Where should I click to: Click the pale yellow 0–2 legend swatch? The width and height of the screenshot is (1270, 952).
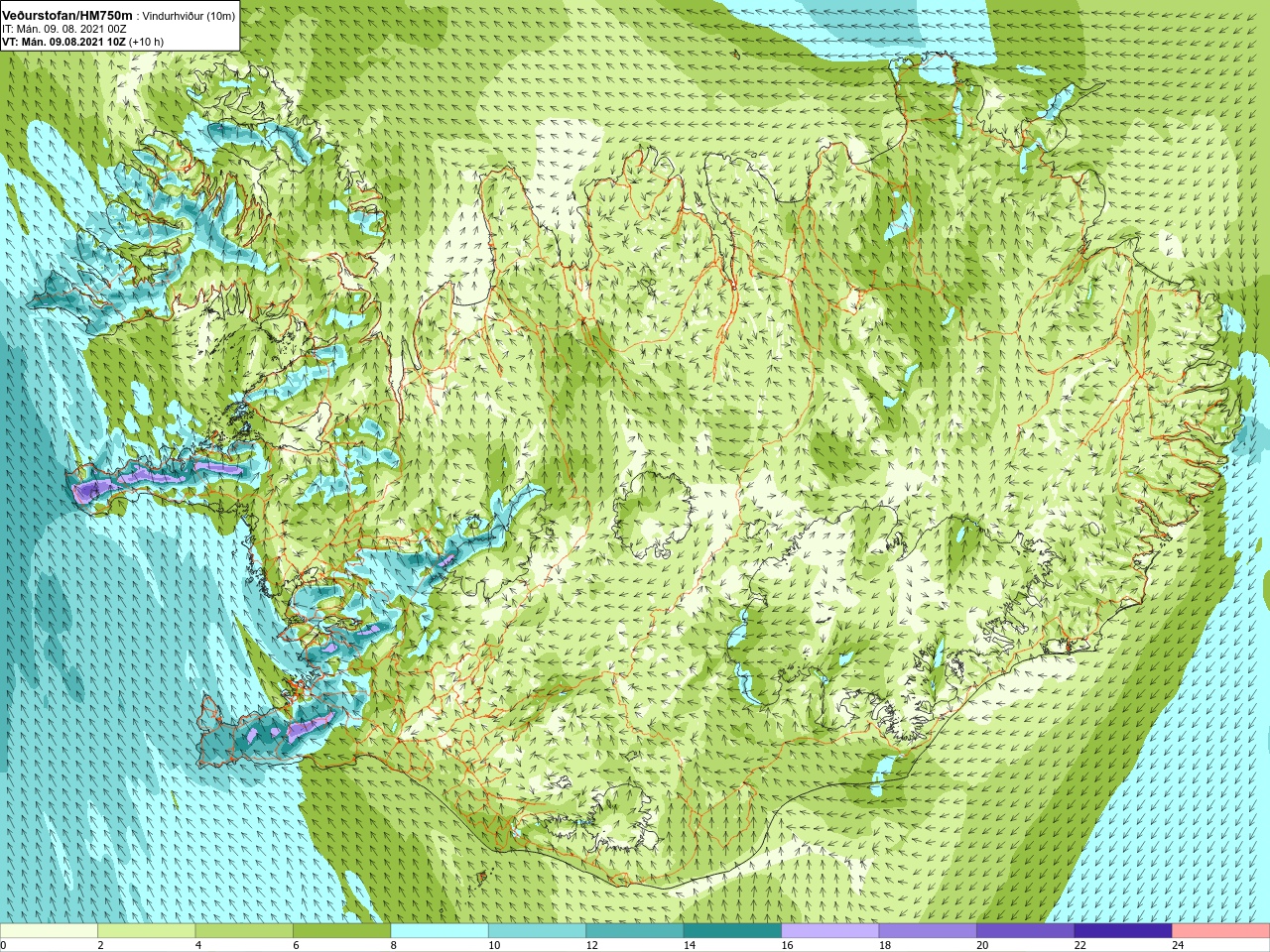[x=49, y=931]
